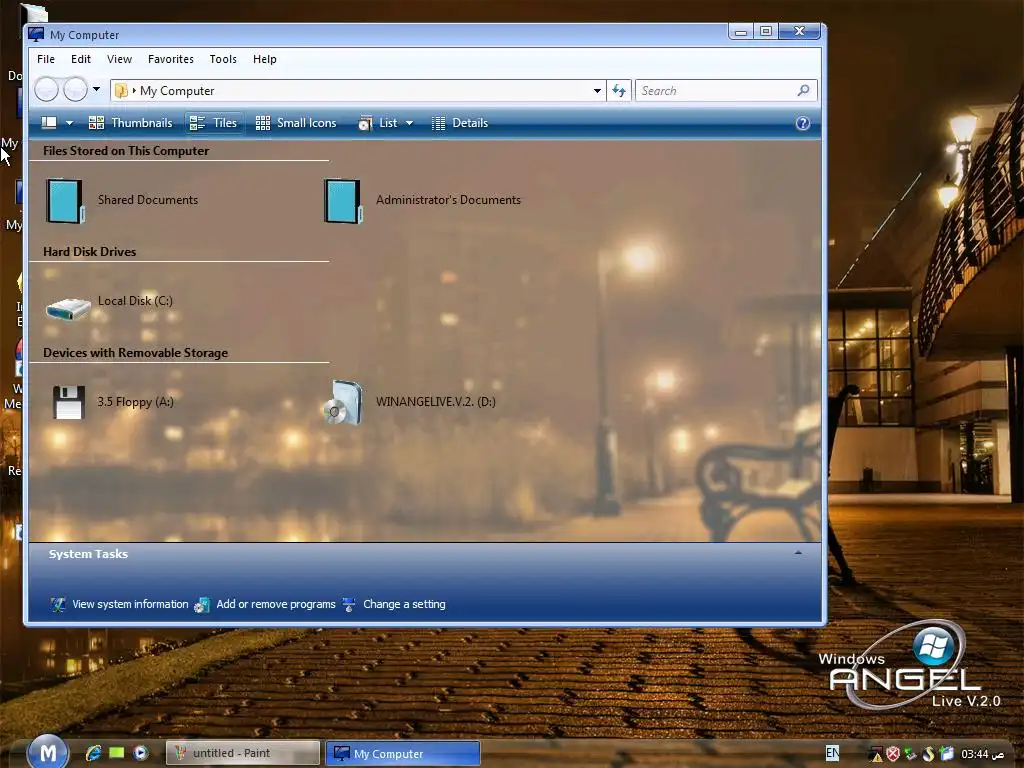1024x768 pixels.
Task: Switch to Tiles view
Action: [x=214, y=123]
